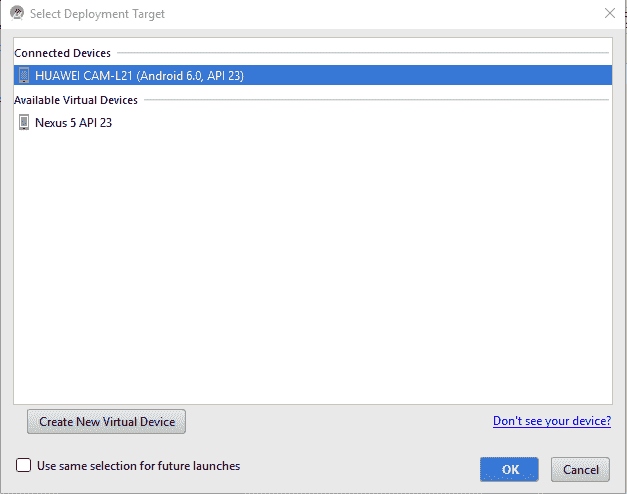Select the HUAWEI CAM-L21 connected device
This screenshot has height=494, width=627.
coord(313,75)
